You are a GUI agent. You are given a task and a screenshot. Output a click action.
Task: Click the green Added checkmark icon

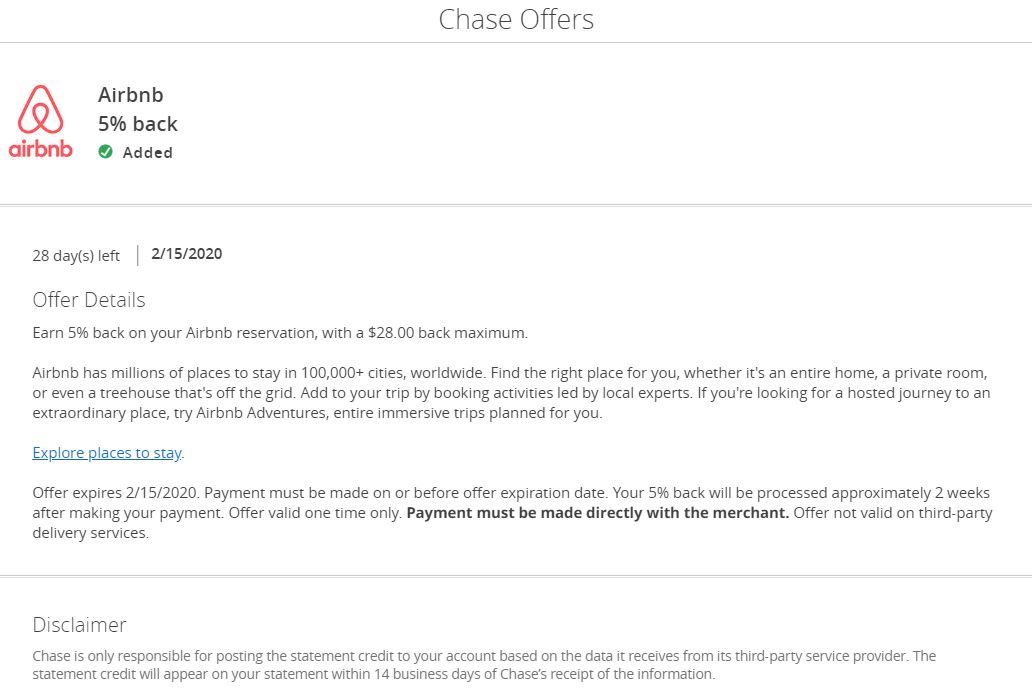tap(106, 152)
